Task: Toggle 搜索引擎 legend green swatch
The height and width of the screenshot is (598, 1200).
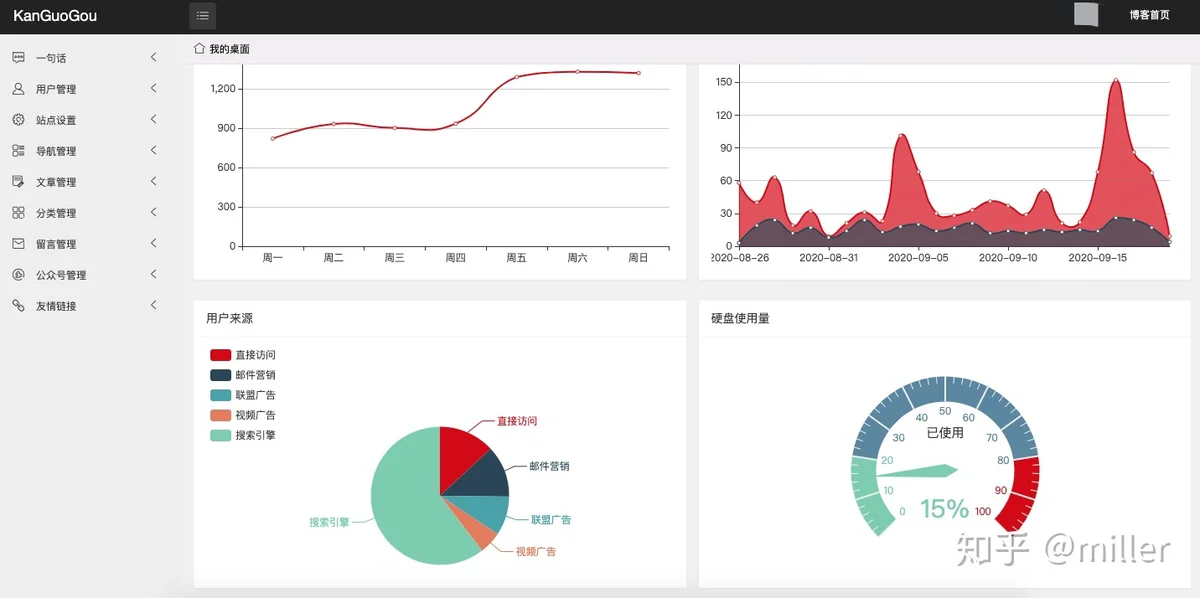Action: 220,435
